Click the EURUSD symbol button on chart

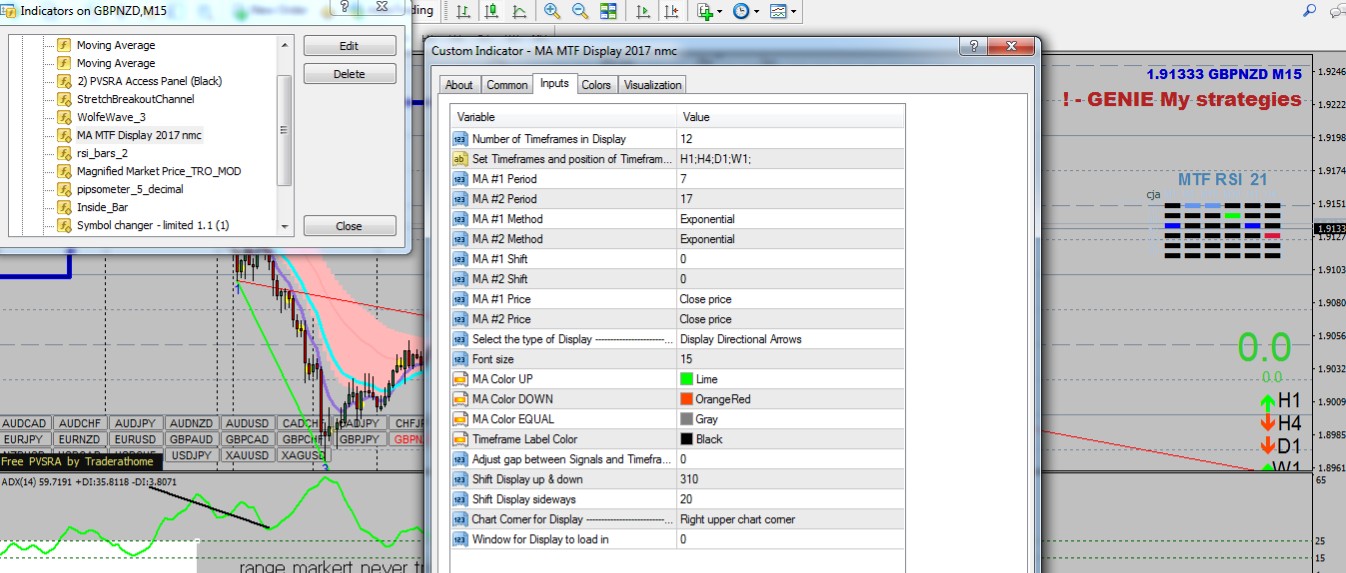134,439
